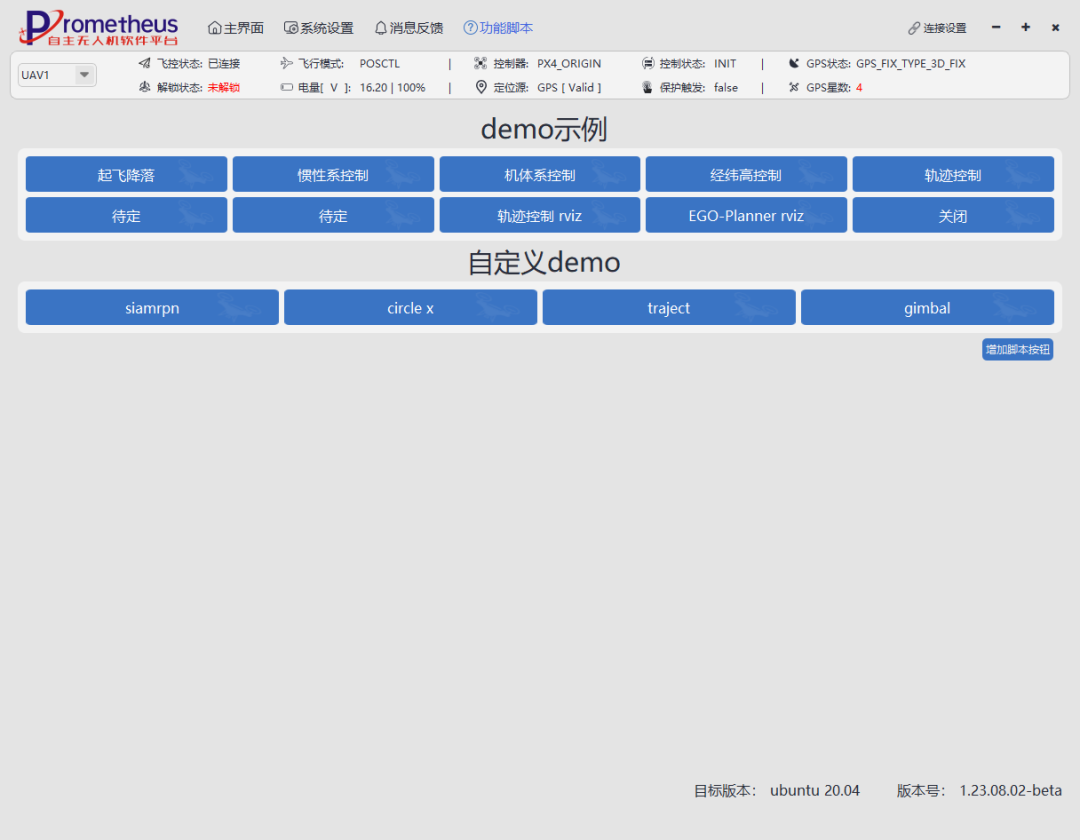
Task: Click the protection trigger hand icon
Action: click(x=647, y=87)
